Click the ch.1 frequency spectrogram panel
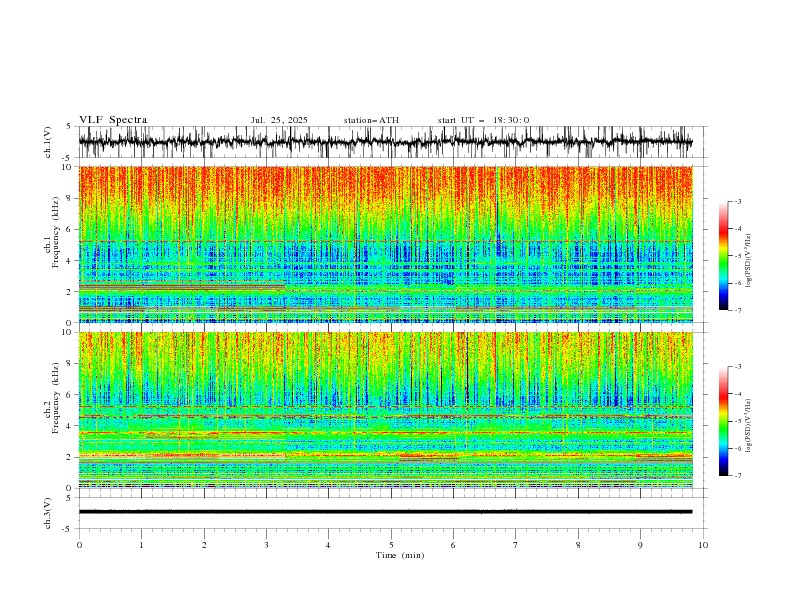 click(386, 244)
